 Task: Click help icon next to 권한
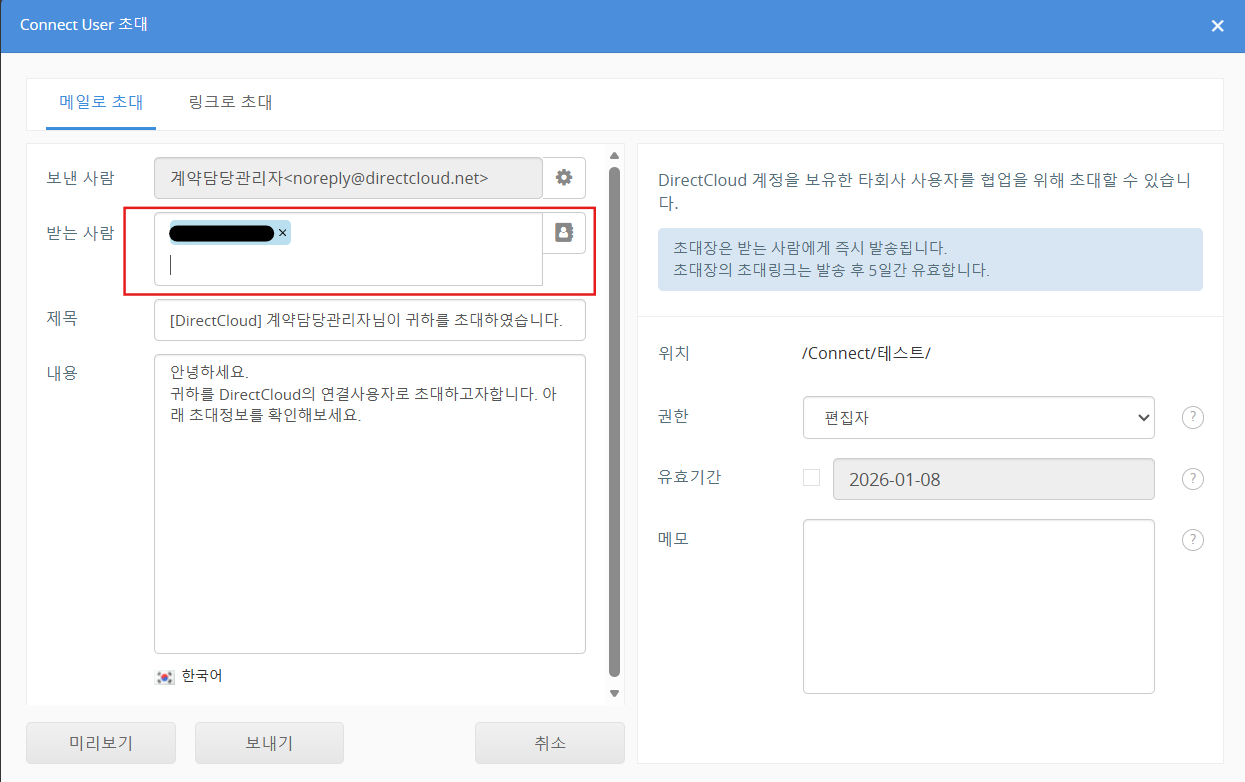tap(1192, 418)
